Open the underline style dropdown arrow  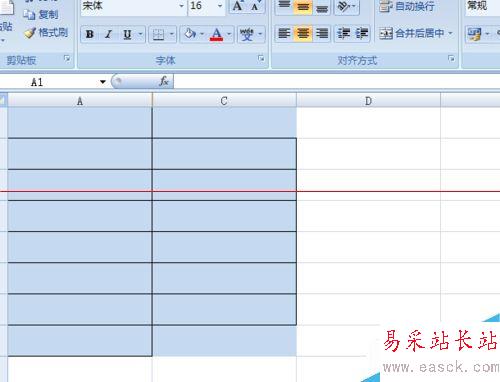coord(140,34)
